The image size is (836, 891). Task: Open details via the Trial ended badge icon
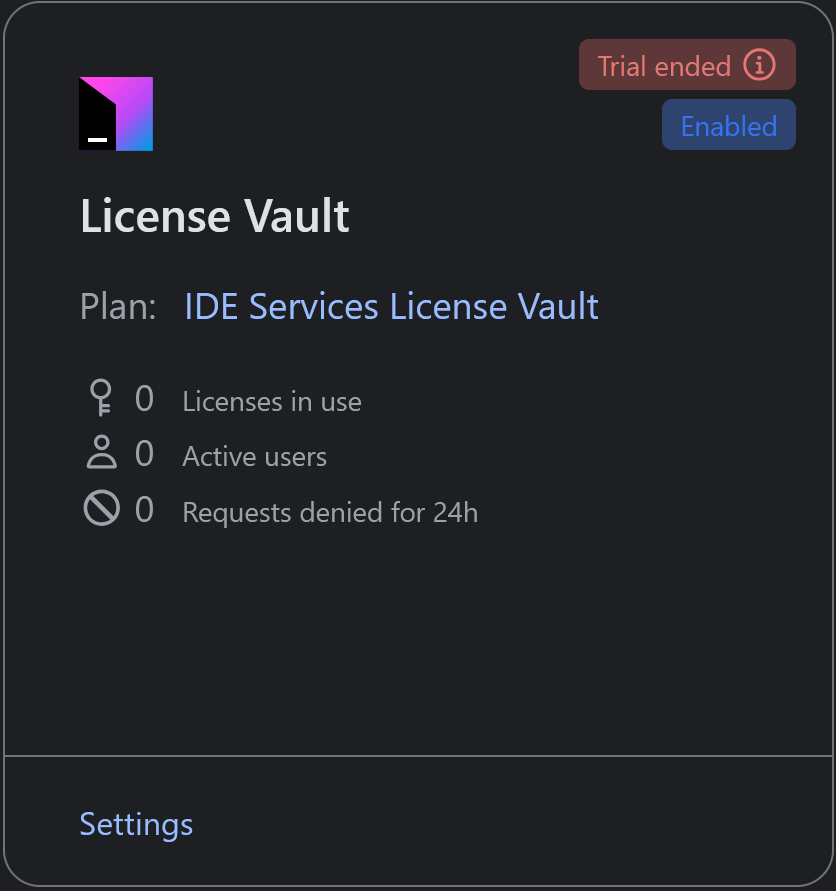click(x=760, y=64)
